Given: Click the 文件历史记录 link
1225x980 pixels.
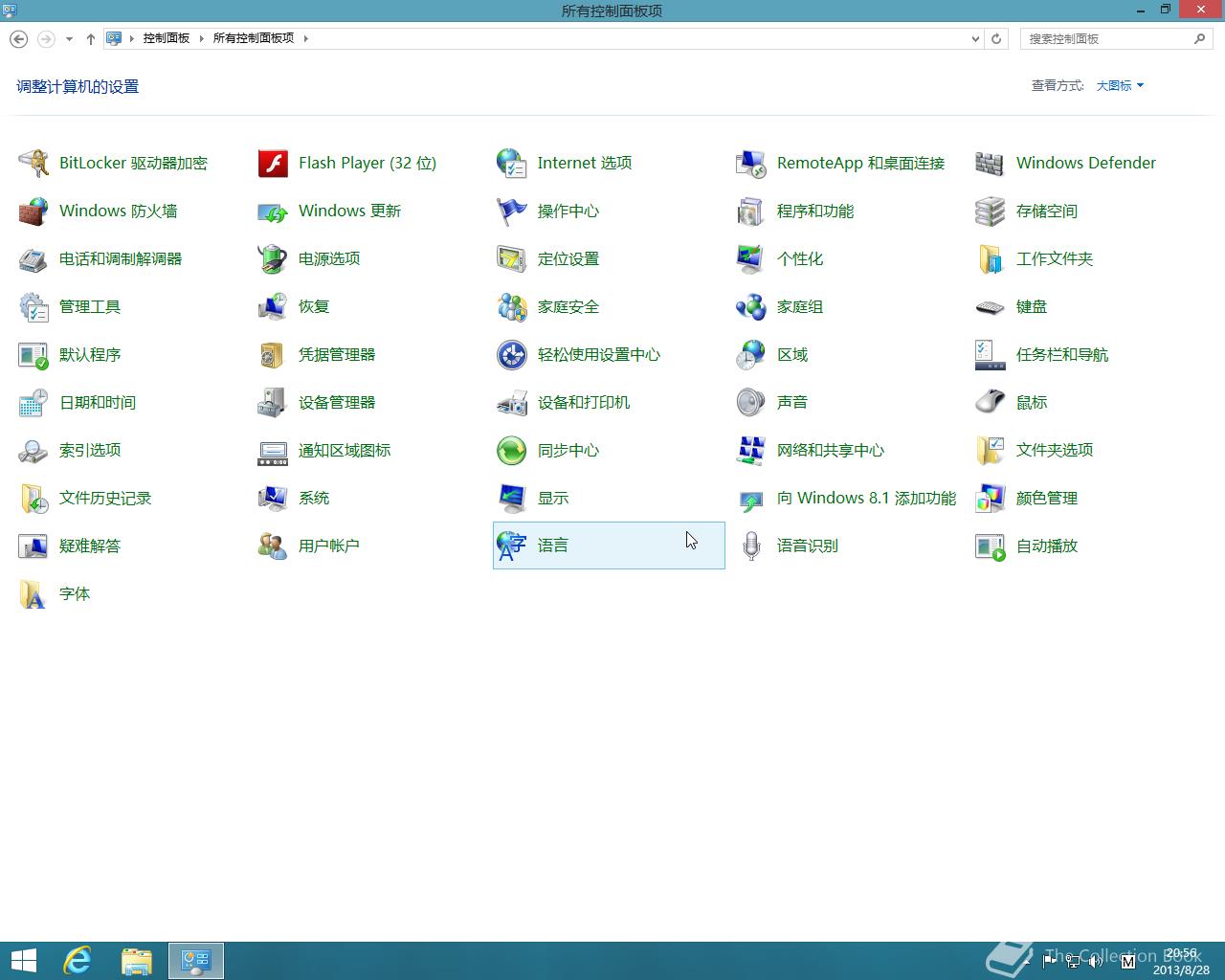Looking at the screenshot, I should 105,498.
